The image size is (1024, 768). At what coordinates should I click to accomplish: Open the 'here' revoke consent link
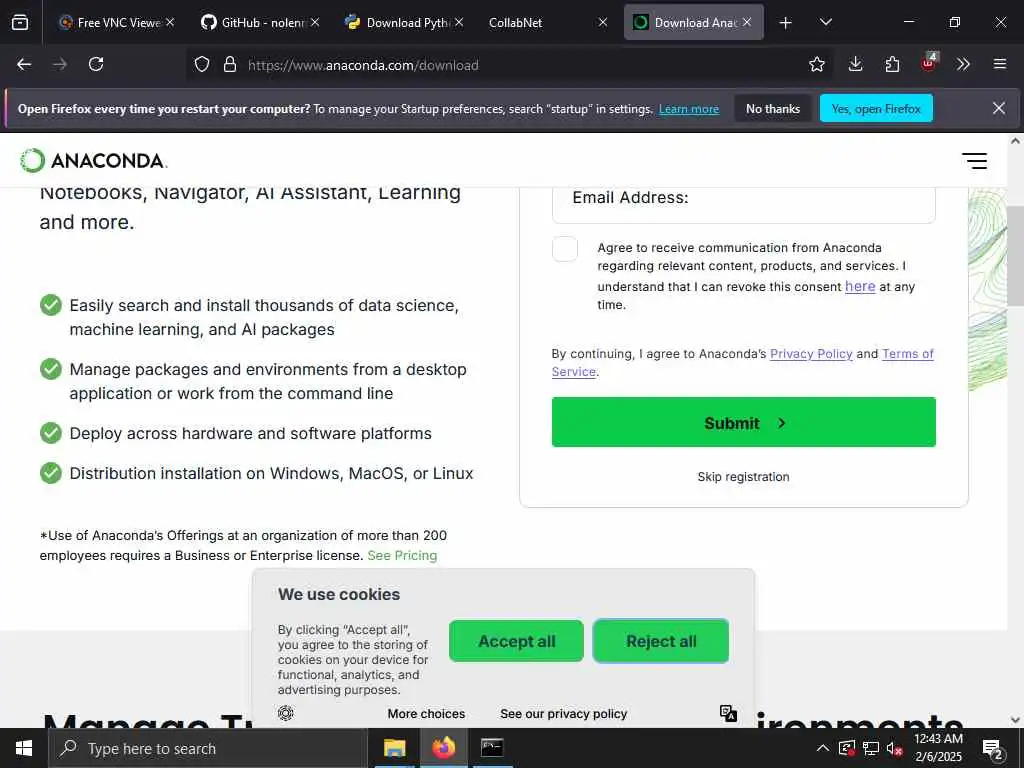[860, 286]
